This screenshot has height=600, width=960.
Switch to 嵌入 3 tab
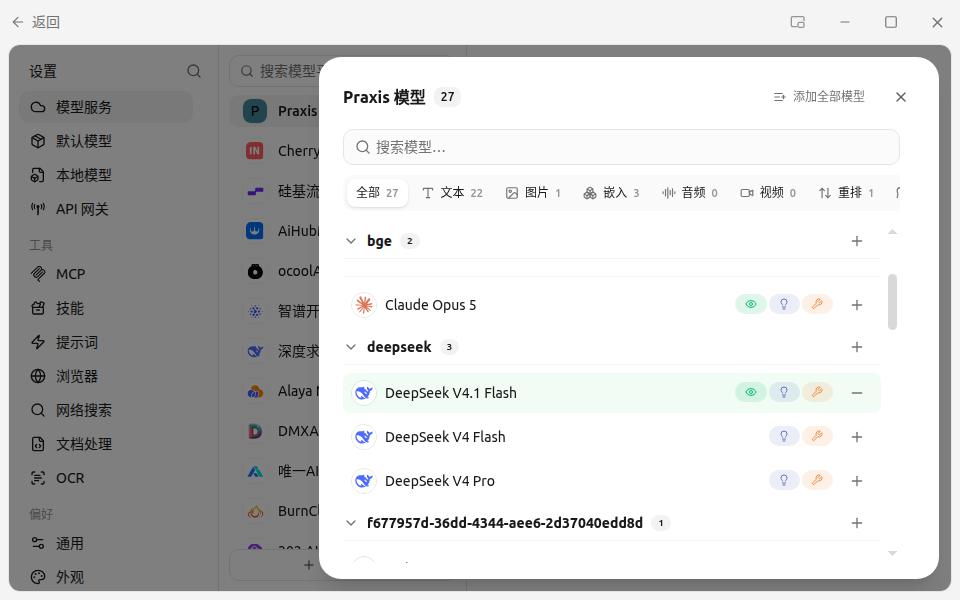[x=611, y=193]
